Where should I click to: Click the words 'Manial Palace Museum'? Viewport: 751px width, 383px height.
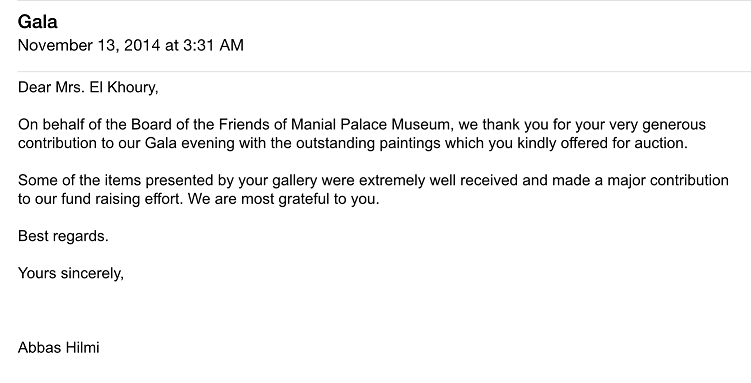tap(371, 124)
